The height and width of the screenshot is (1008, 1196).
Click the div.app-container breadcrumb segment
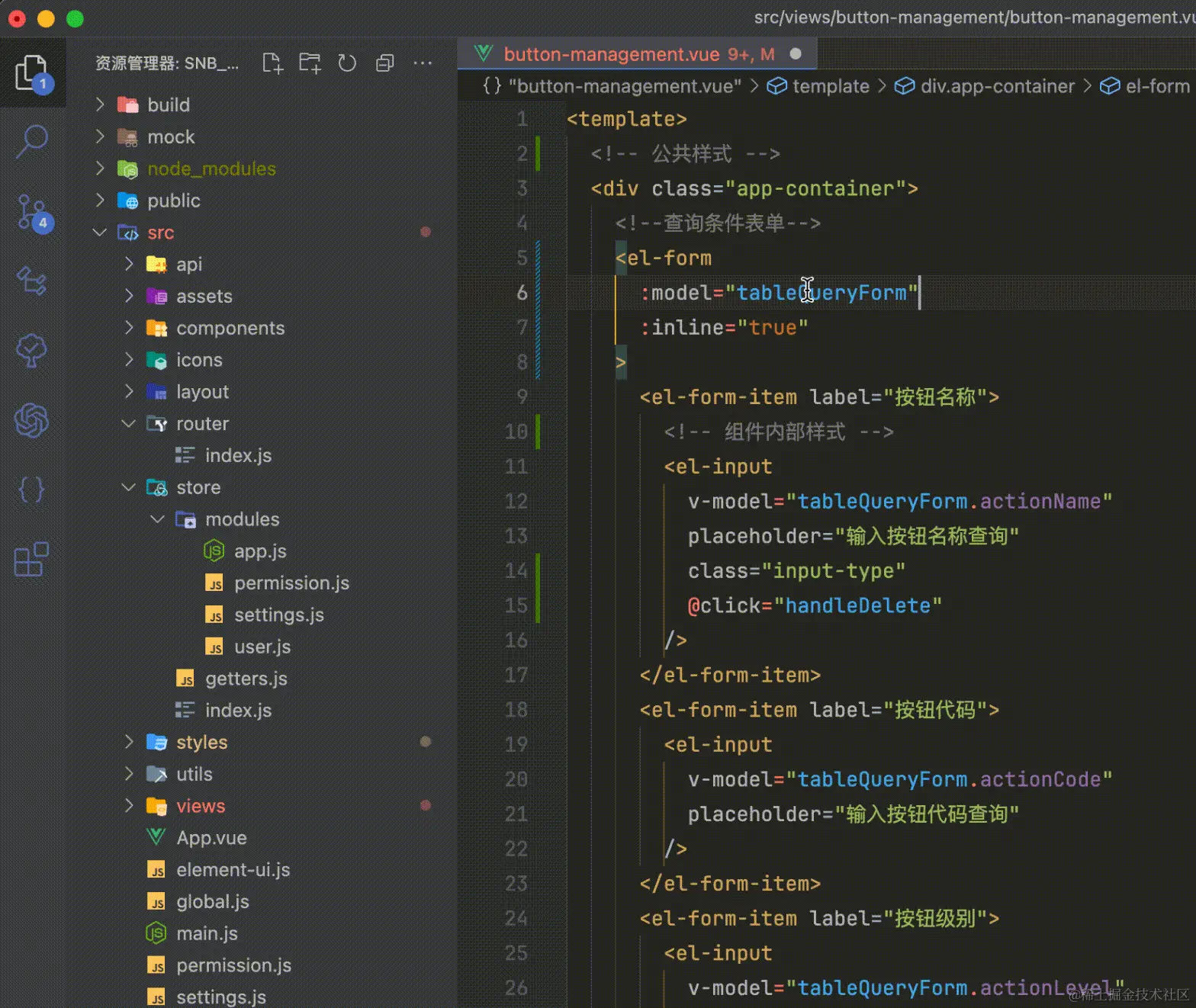[985, 86]
